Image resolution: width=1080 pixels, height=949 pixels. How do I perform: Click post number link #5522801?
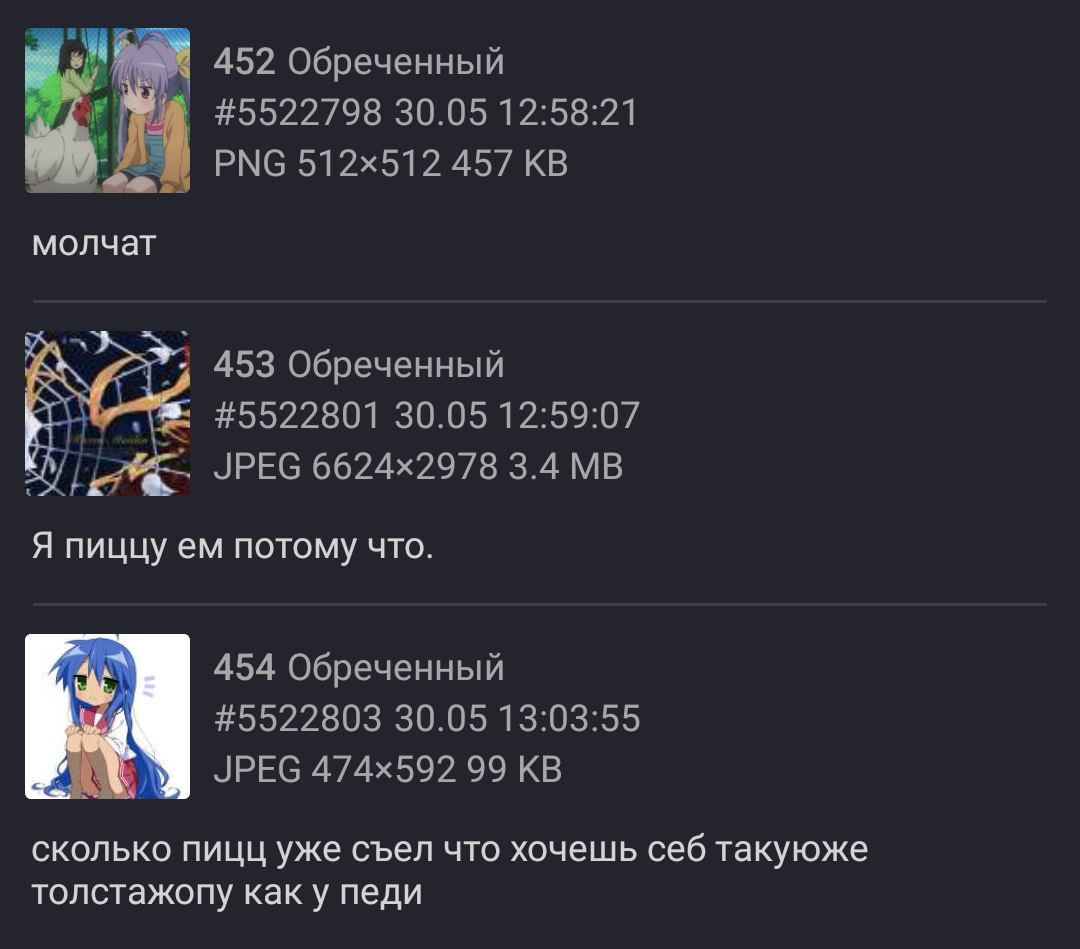[x=297, y=415]
